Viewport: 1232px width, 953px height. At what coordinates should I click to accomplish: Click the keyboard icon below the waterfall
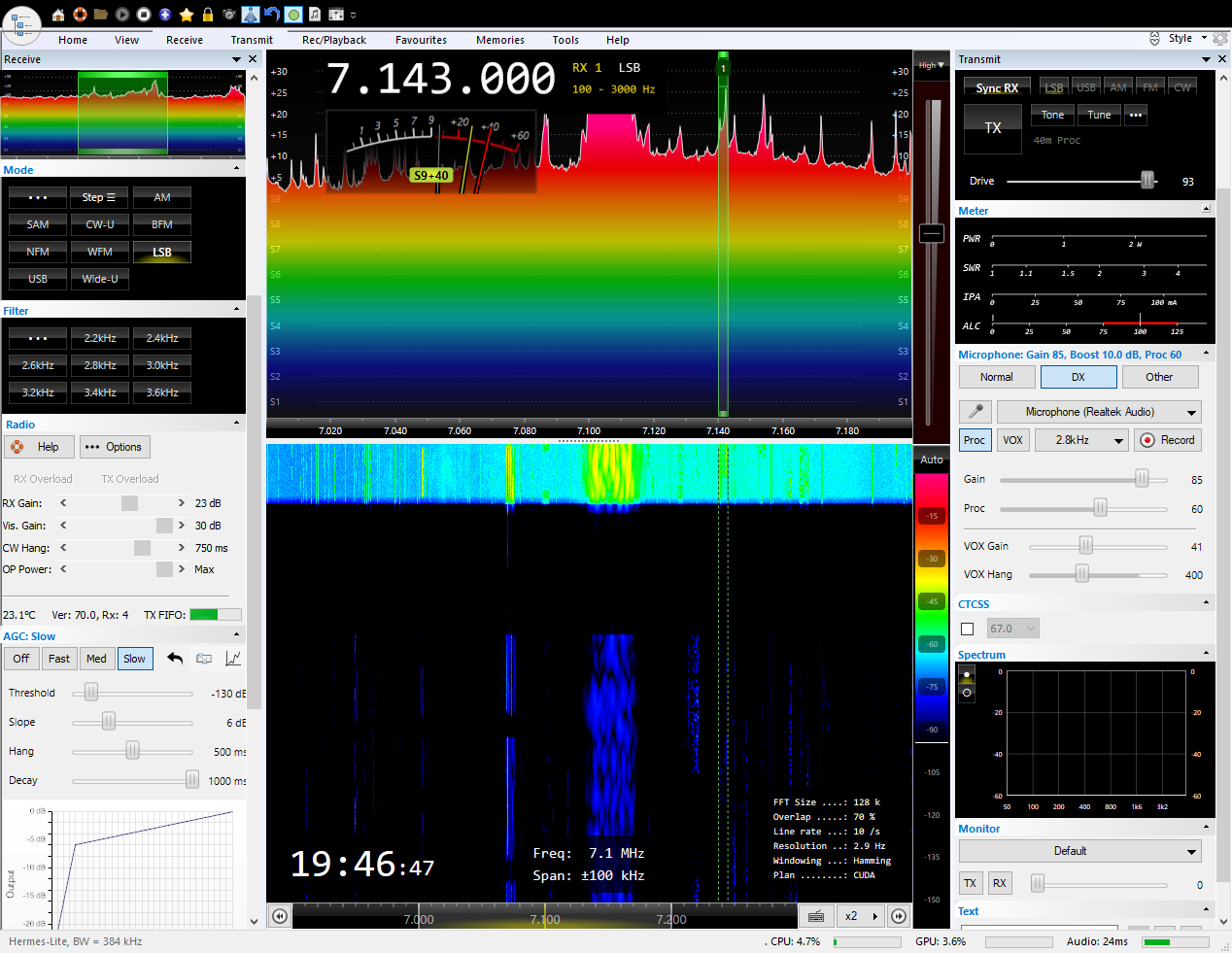[816, 916]
